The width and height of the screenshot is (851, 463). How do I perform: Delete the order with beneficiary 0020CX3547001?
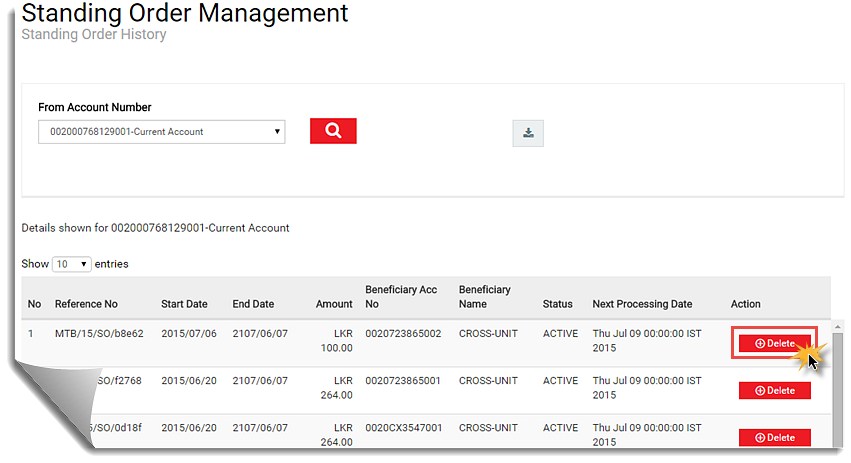pos(774,437)
